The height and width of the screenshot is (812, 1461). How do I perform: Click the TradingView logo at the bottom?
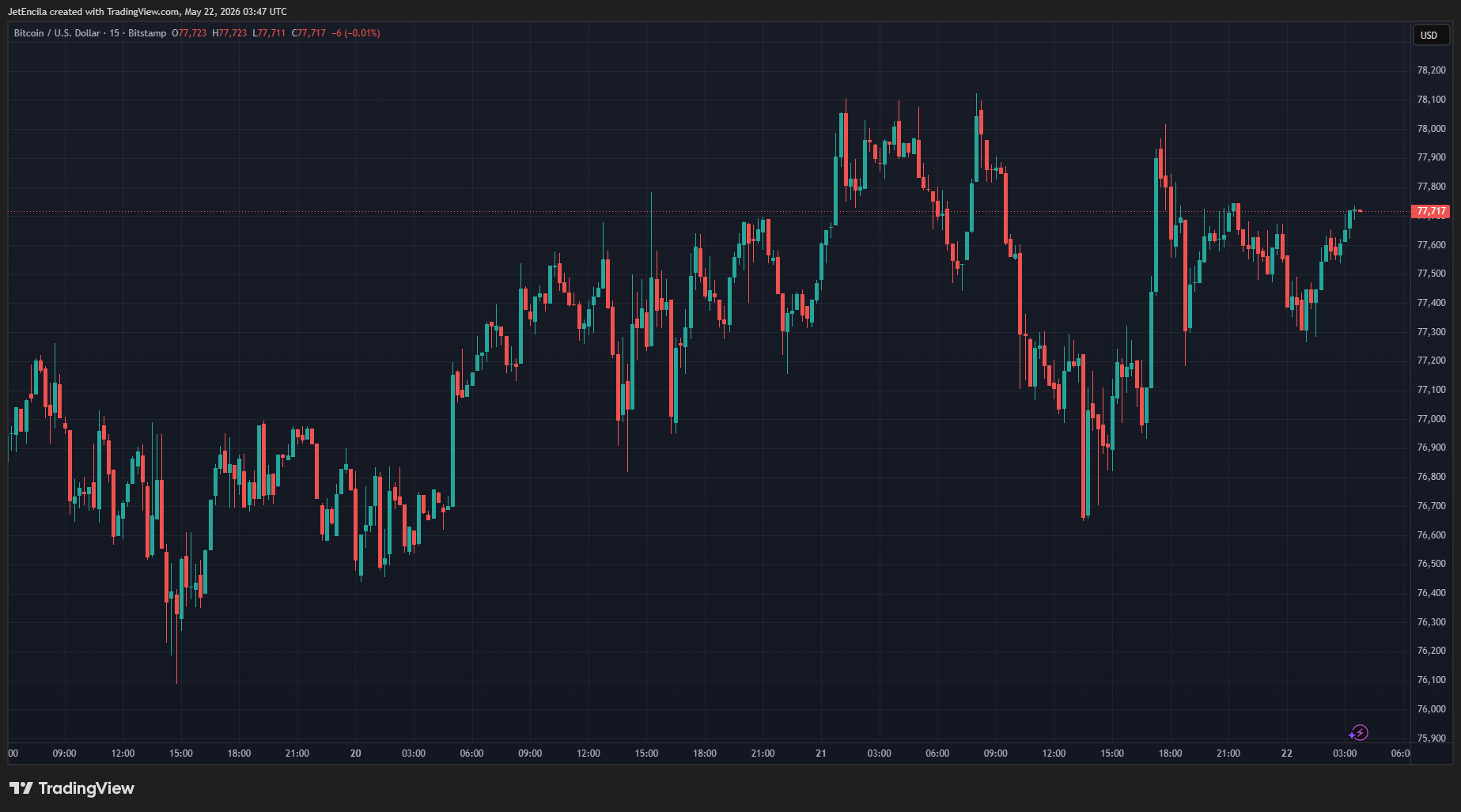coord(72,788)
